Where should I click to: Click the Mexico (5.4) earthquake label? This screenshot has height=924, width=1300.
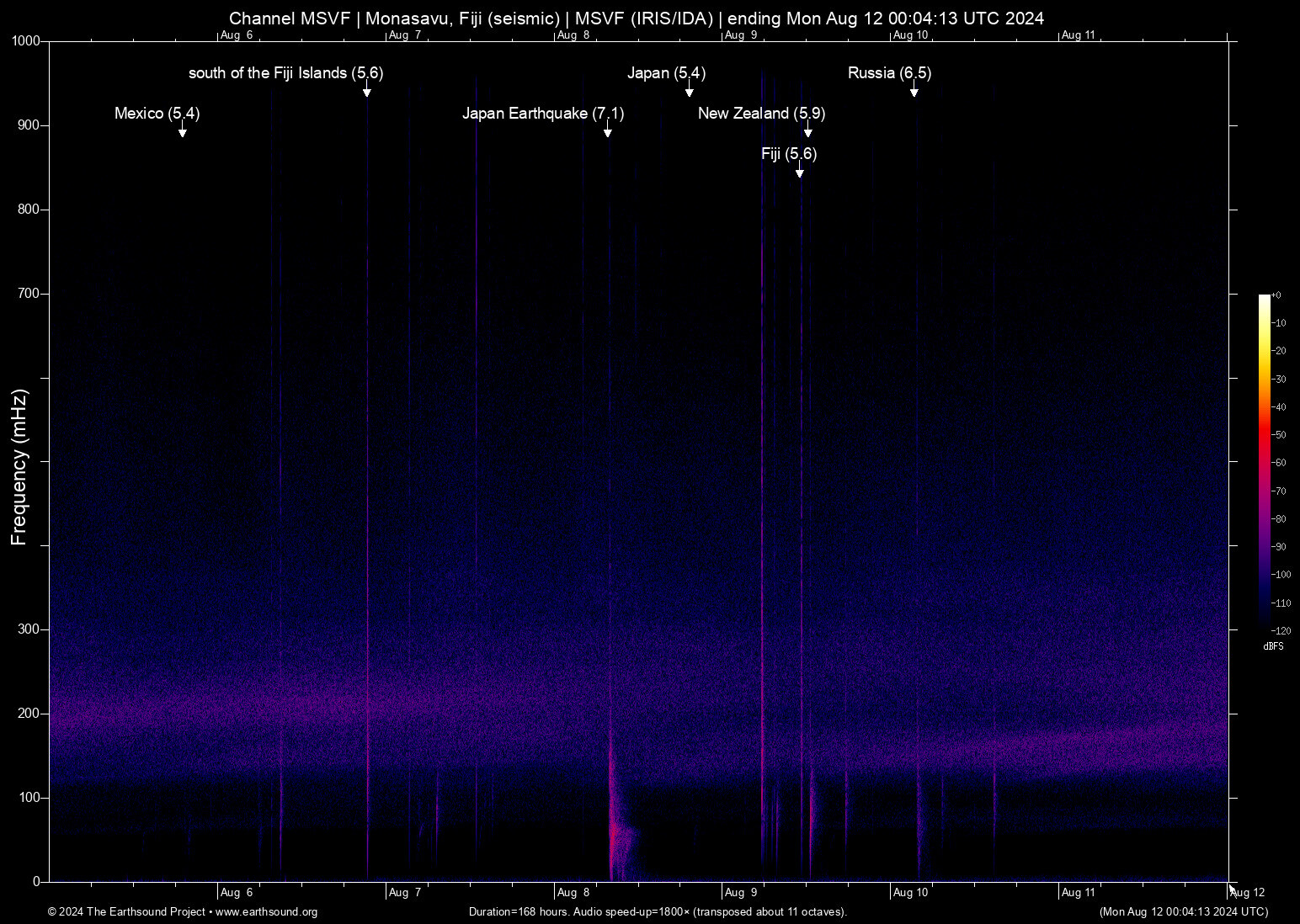[157, 114]
